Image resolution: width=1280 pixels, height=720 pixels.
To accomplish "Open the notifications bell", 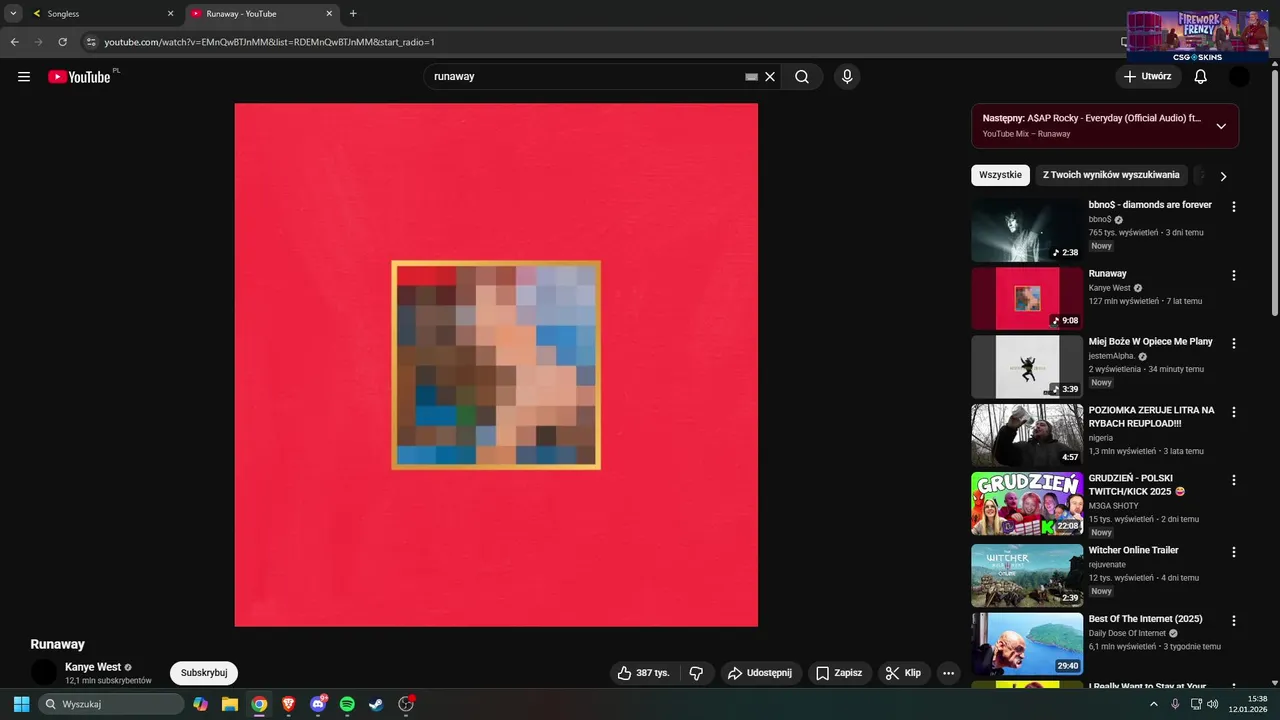I will pos(1200,77).
